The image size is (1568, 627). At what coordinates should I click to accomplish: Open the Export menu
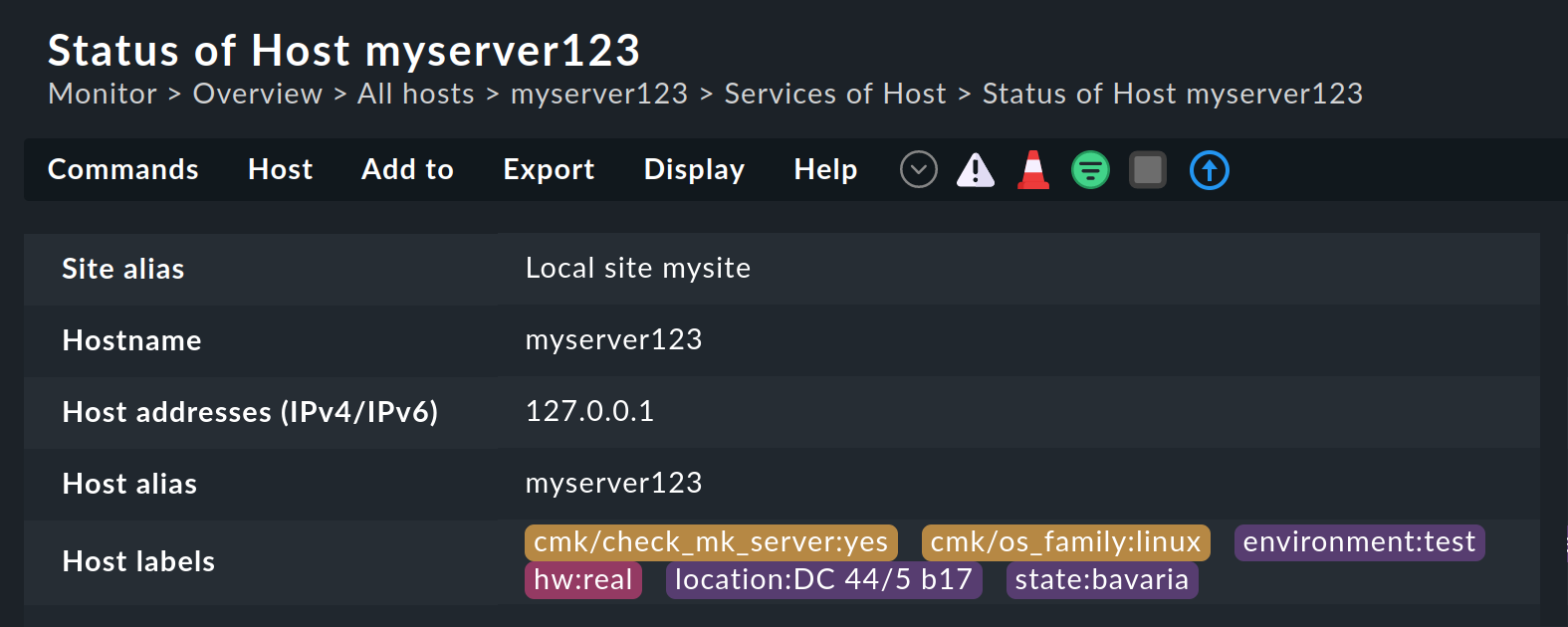549,170
